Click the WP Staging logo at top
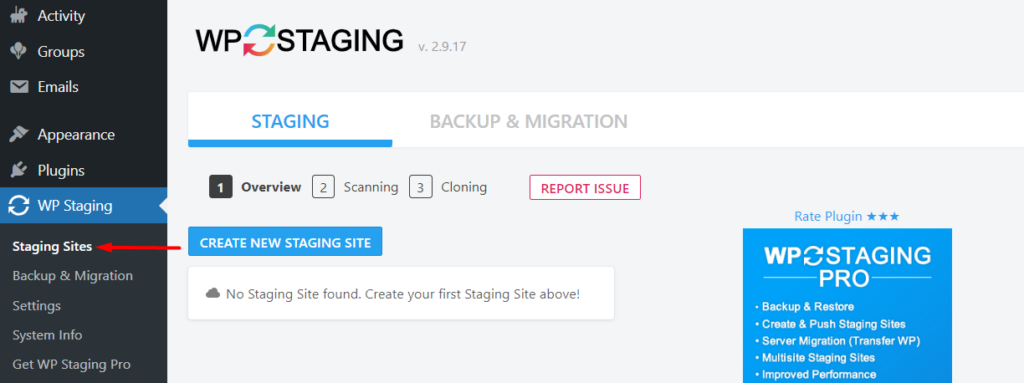This screenshot has width=1024, height=383. [299, 41]
